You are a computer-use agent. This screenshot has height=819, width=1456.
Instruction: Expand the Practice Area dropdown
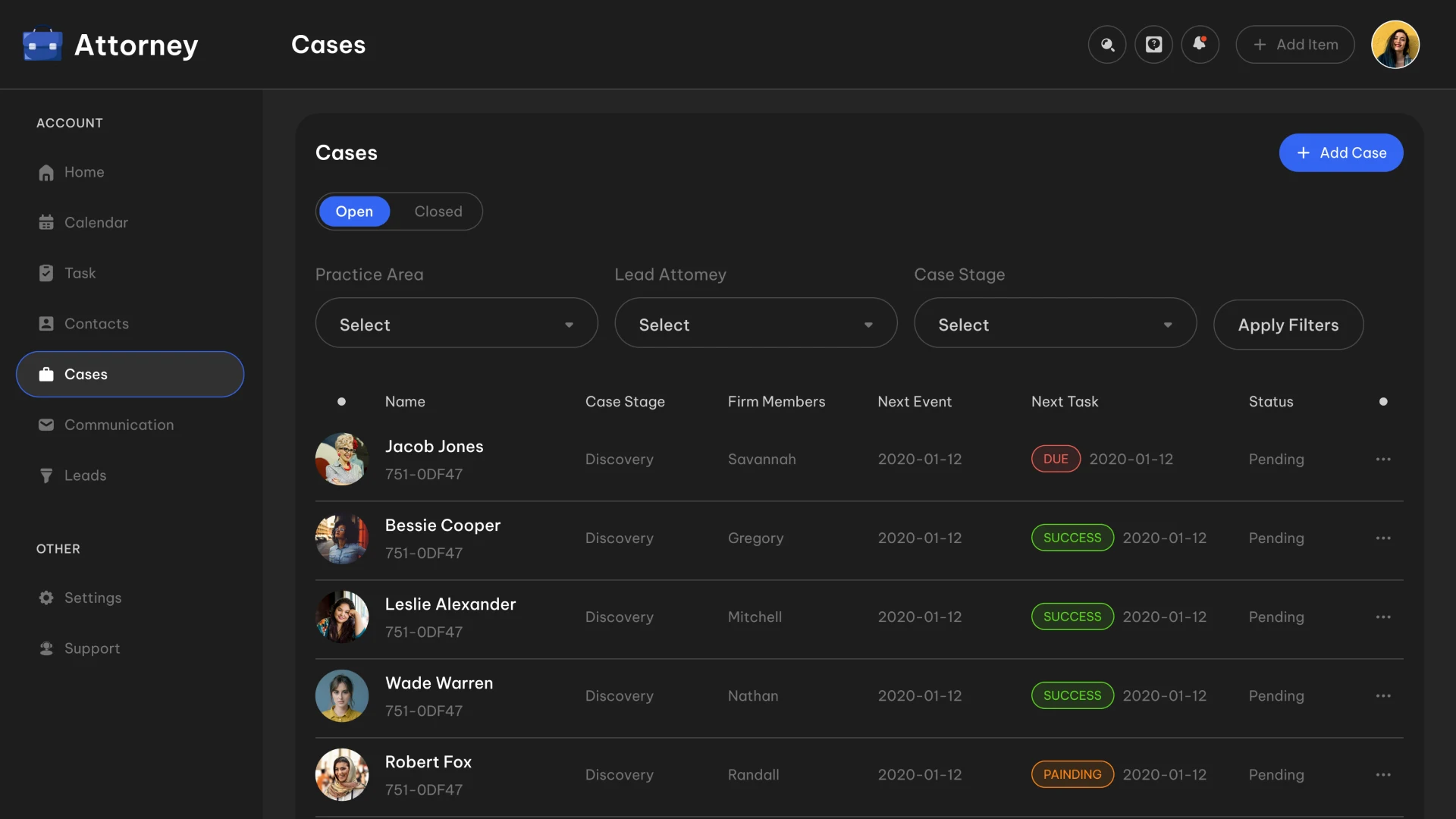pyautogui.click(x=457, y=325)
